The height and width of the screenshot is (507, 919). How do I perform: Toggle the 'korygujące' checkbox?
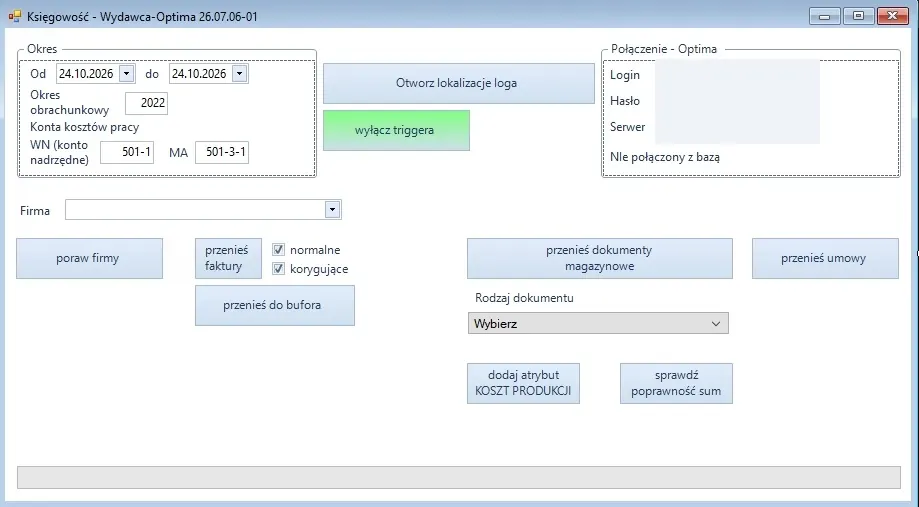[x=278, y=269]
